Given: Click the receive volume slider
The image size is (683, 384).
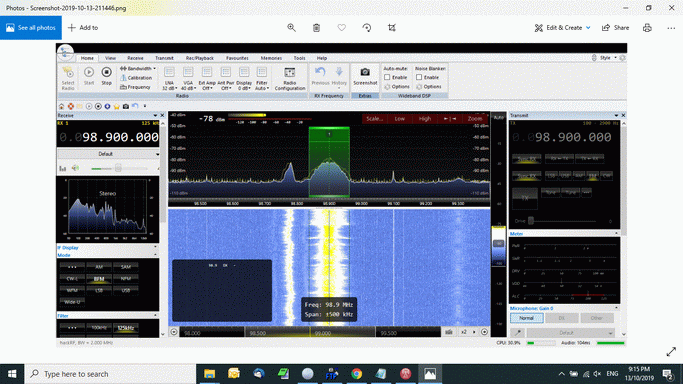Looking at the screenshot, I should (x=118, y=168).
